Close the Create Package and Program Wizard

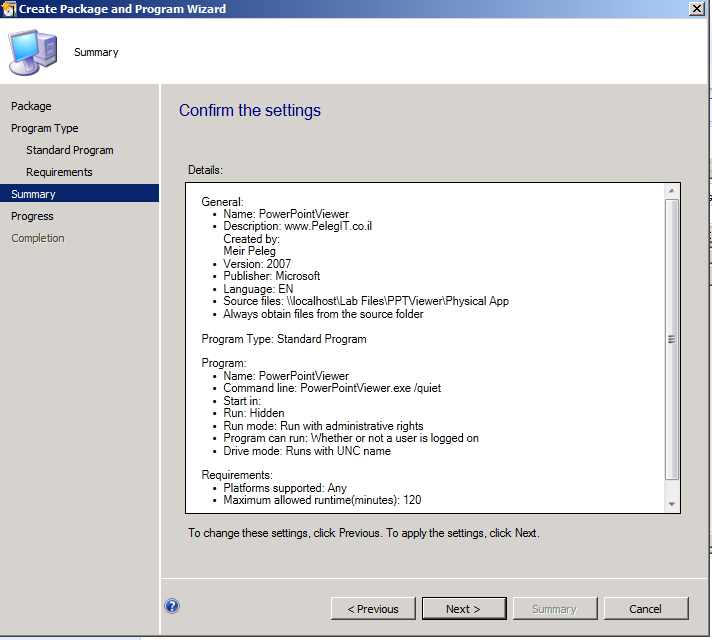click(697, 9)
